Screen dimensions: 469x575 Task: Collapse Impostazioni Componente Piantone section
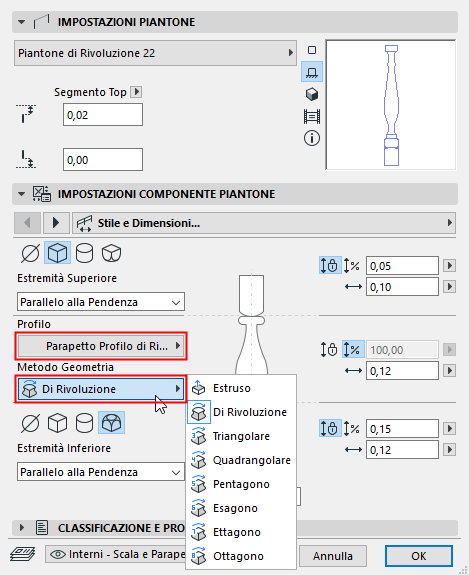(22, 194)
